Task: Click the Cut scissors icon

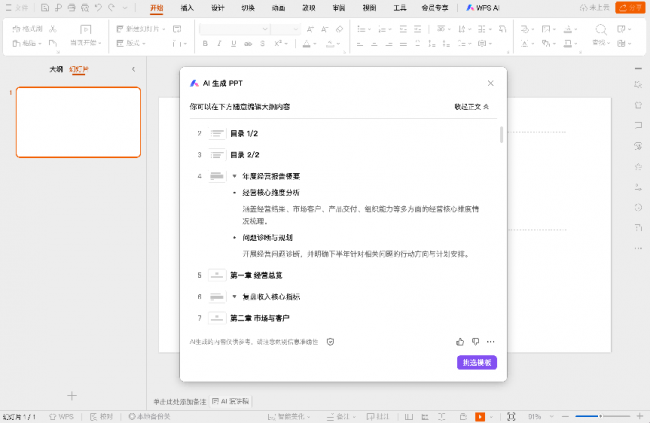Action: (53, 29)
